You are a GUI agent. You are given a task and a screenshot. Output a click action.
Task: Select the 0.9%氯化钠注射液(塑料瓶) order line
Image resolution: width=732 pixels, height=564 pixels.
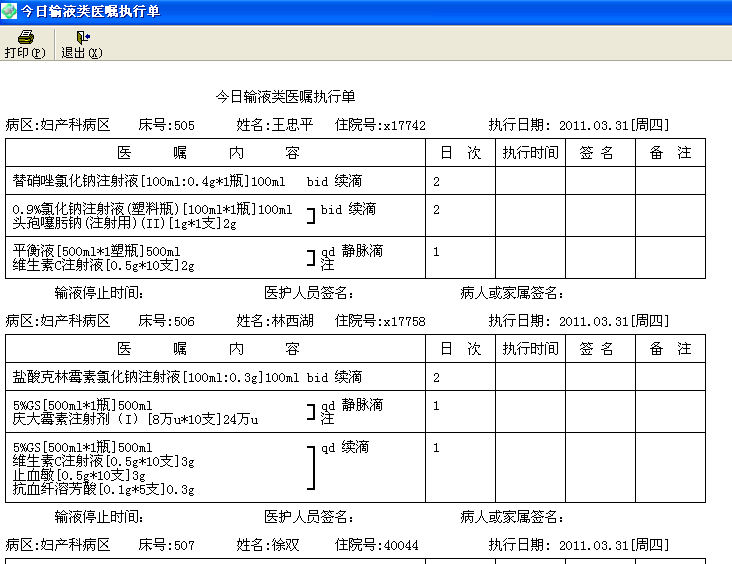[152, 209]
